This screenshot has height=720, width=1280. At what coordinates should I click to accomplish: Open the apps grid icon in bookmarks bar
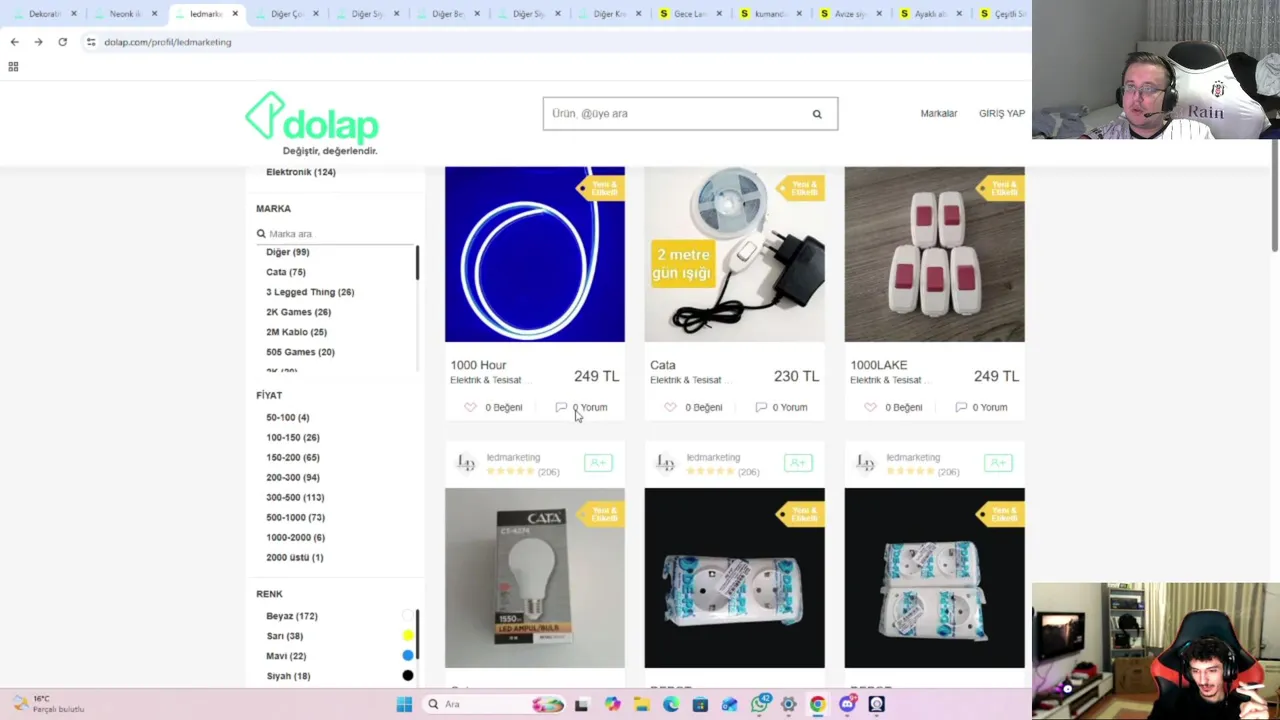pyautogui.click(x=13, y=67)
